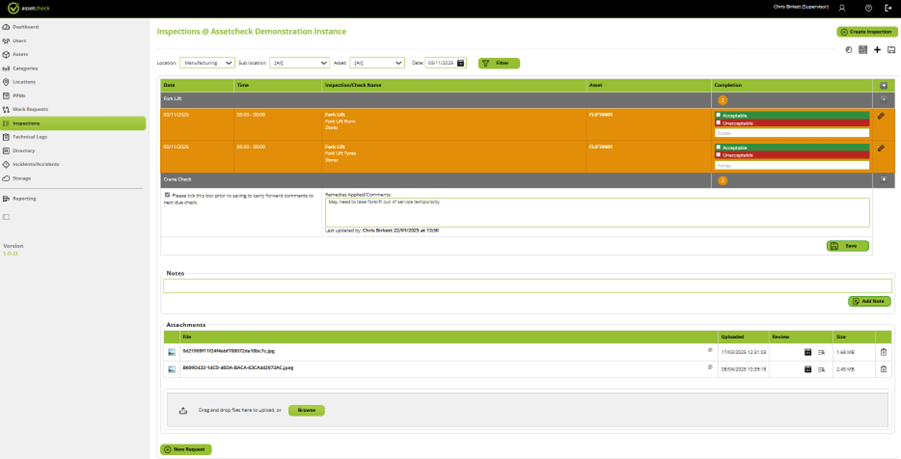Open calendar picker icon in Date field
This screenshot has width=901, height=459.
pos(461,63)
